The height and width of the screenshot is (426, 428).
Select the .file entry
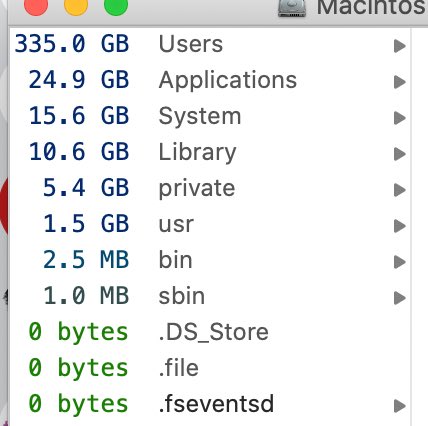click(x=210, y=368)
